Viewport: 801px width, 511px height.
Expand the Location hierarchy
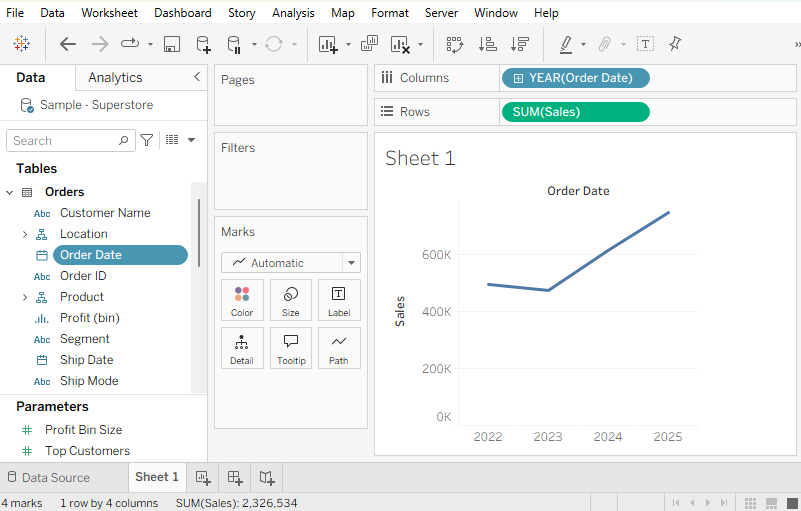[24, 234]
